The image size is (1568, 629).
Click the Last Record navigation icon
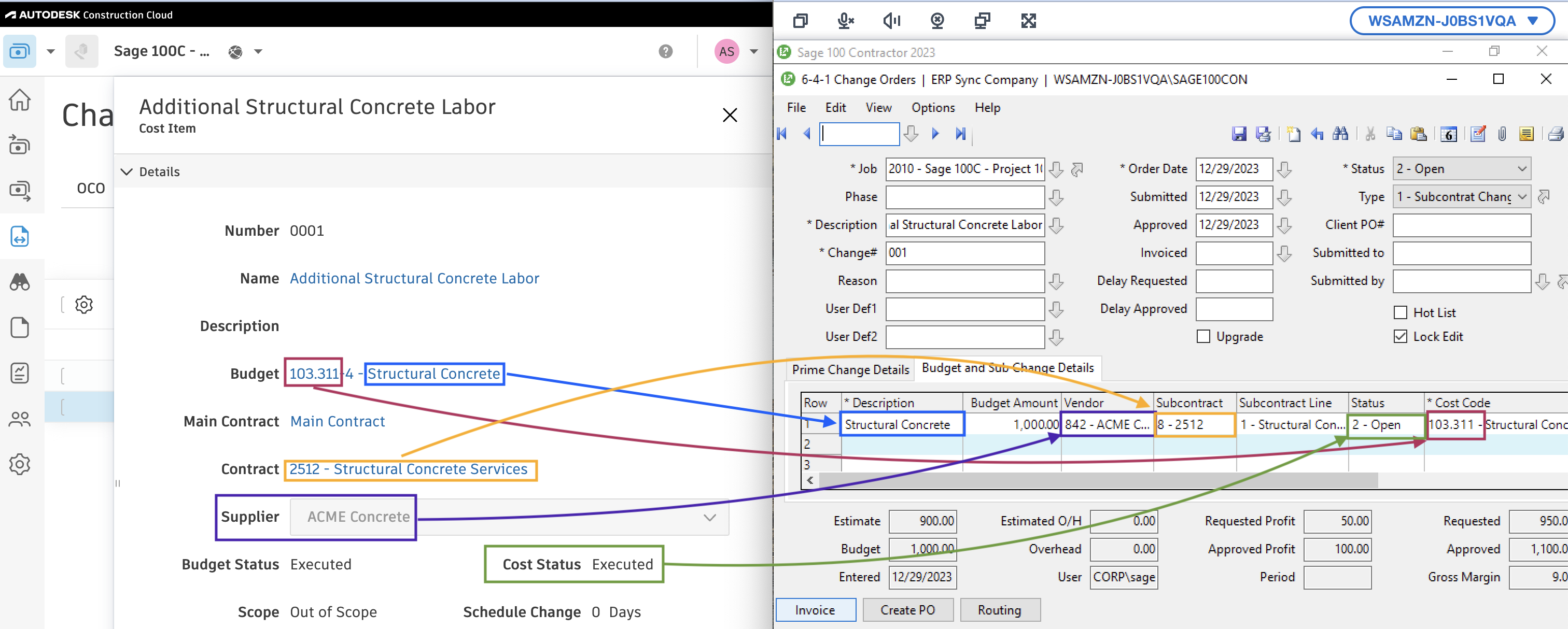(x=962, y=133)
